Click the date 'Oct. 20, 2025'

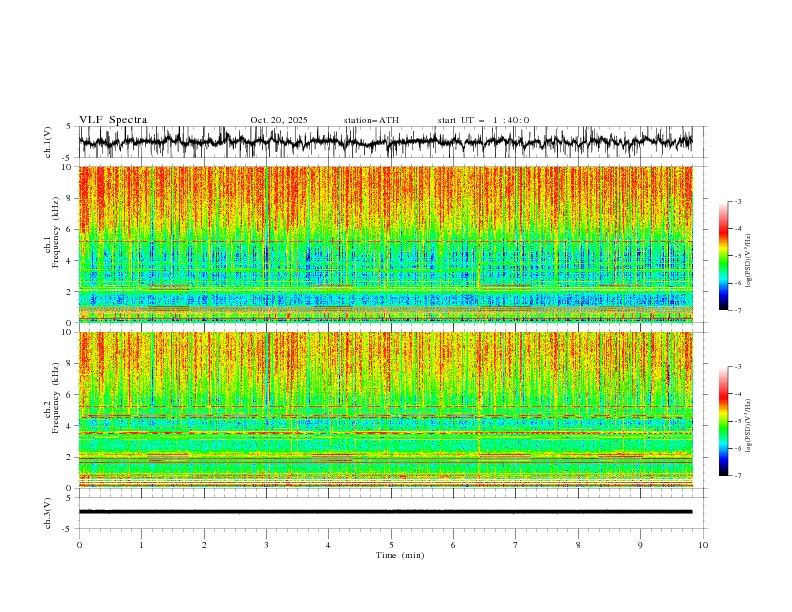(279, 120)
